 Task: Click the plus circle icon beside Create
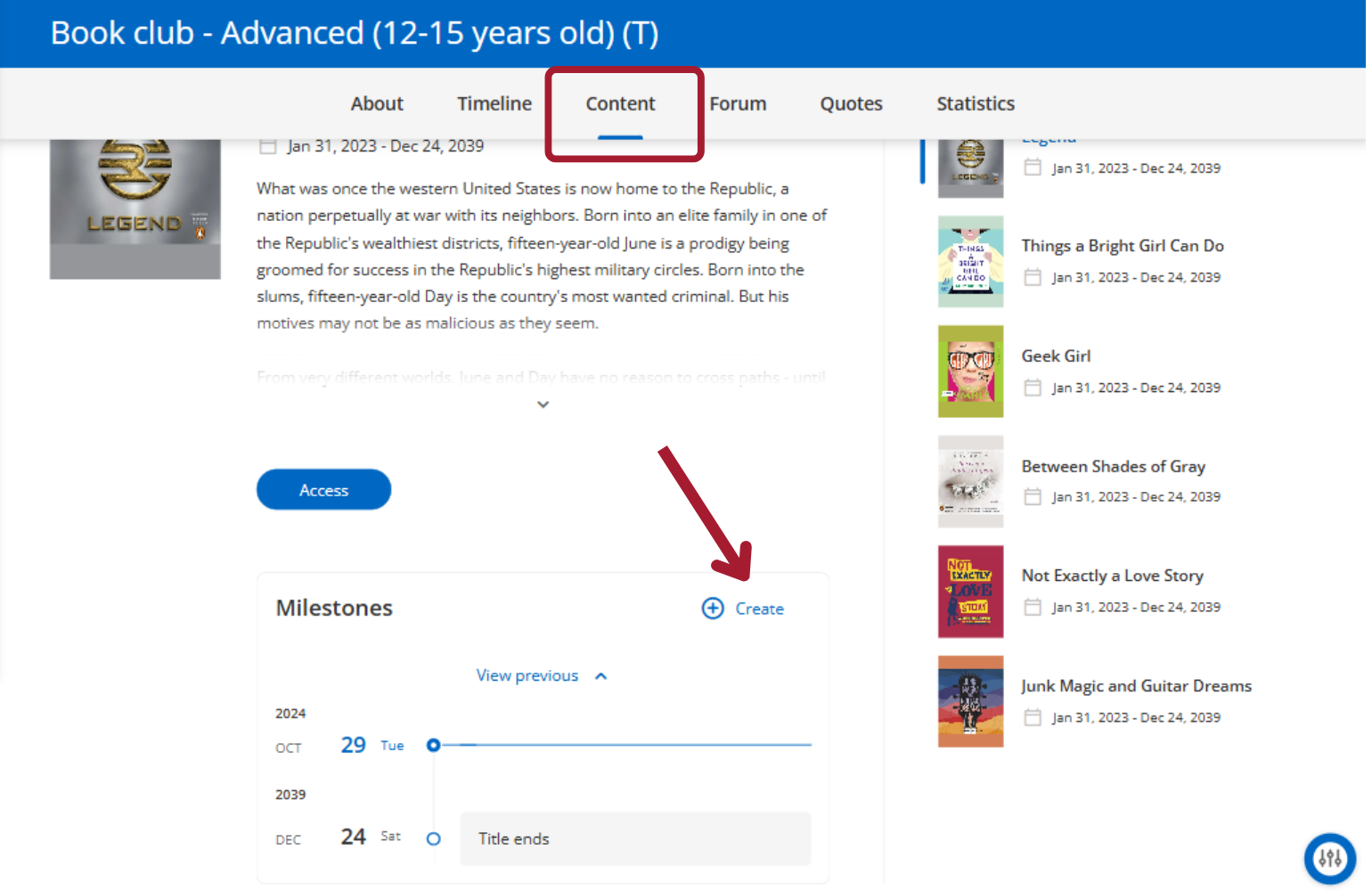(x=713, y=609)
